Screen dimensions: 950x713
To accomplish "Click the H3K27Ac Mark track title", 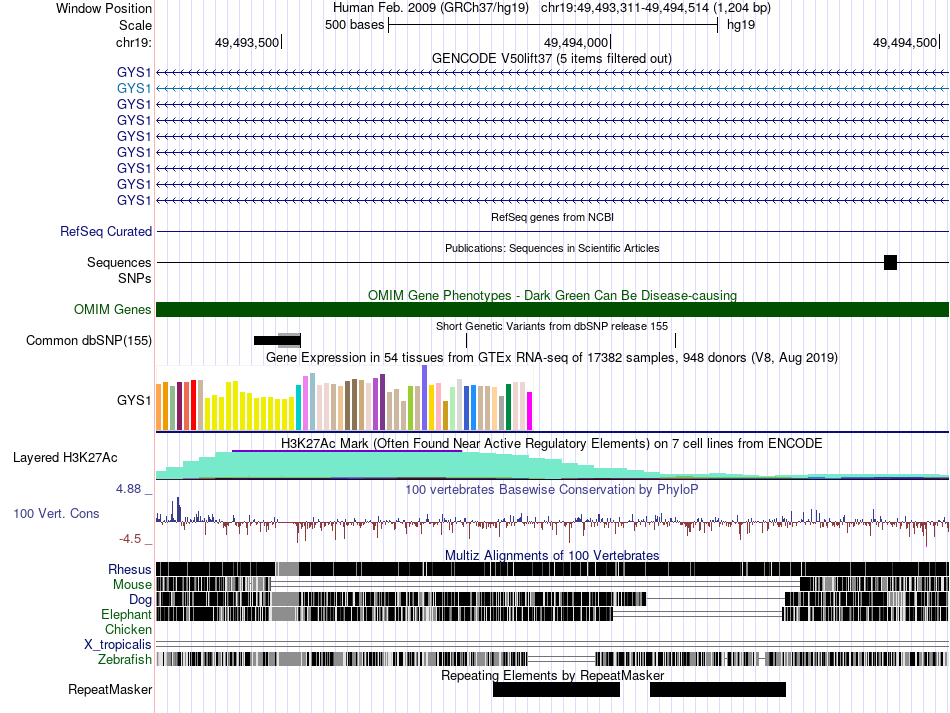I will tap(552, 443).
